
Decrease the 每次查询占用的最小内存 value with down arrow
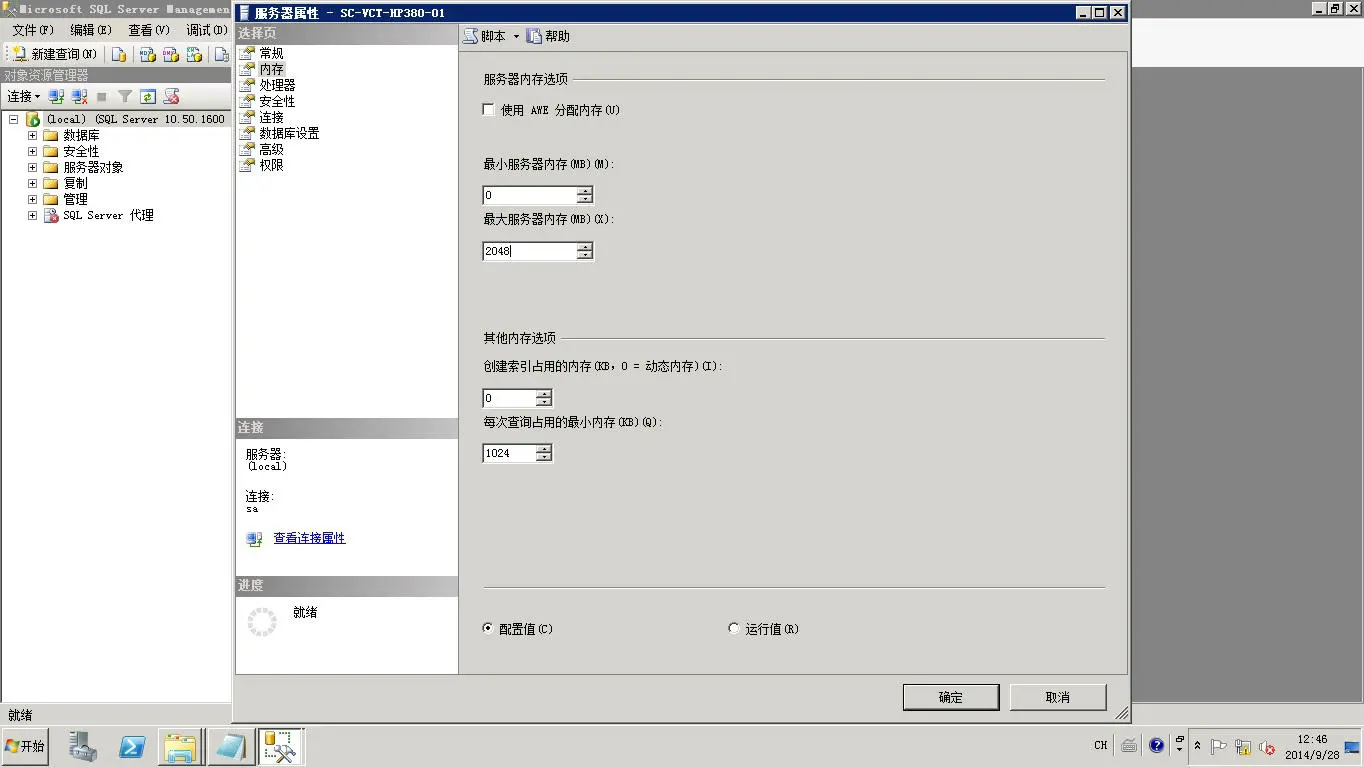point(544,457)
